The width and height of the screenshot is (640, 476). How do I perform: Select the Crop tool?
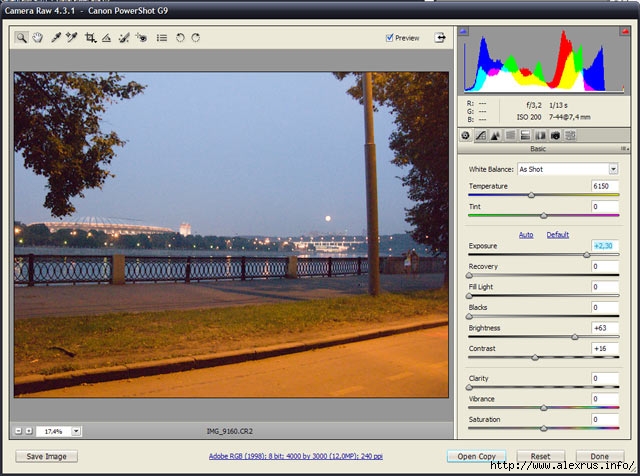pyautogui.click(x=90, y=38)
